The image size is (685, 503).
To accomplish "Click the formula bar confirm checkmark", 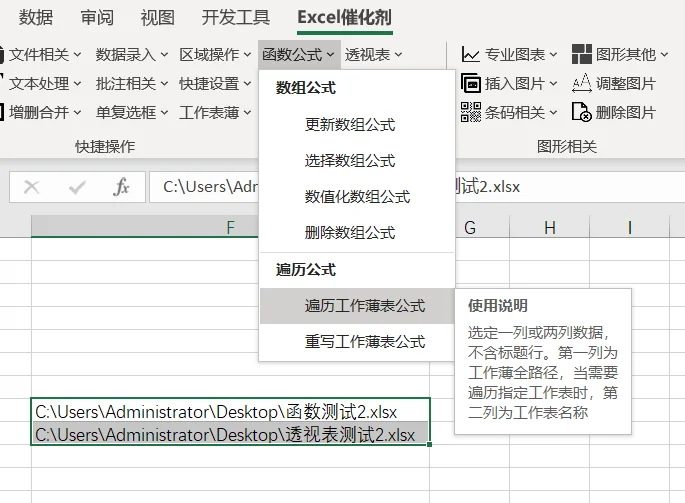I will [x=77, y=187].
